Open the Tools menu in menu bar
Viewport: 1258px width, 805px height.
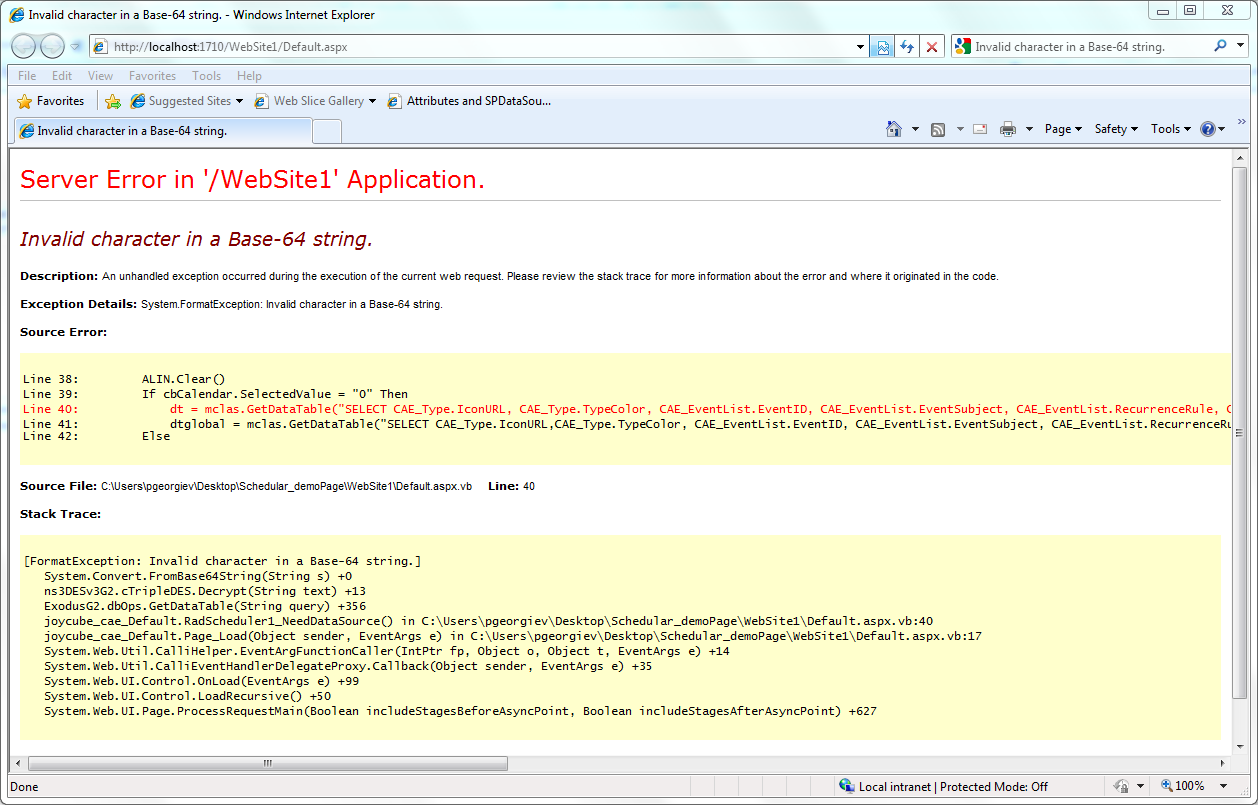coord(207,76)
